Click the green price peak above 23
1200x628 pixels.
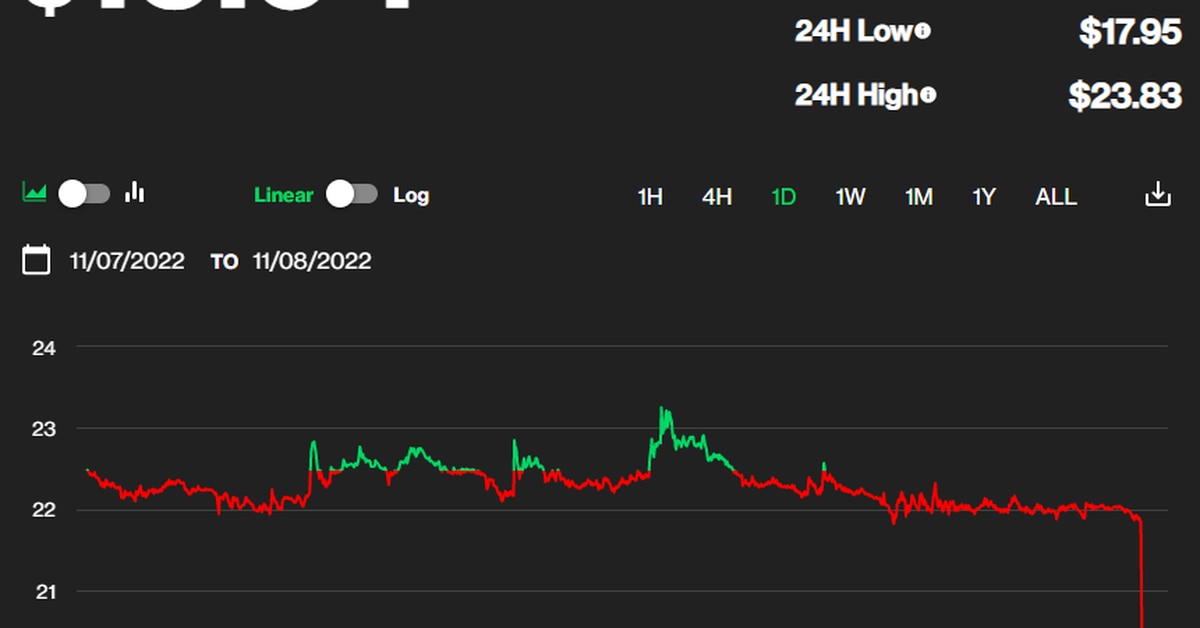tap(662, 410)
